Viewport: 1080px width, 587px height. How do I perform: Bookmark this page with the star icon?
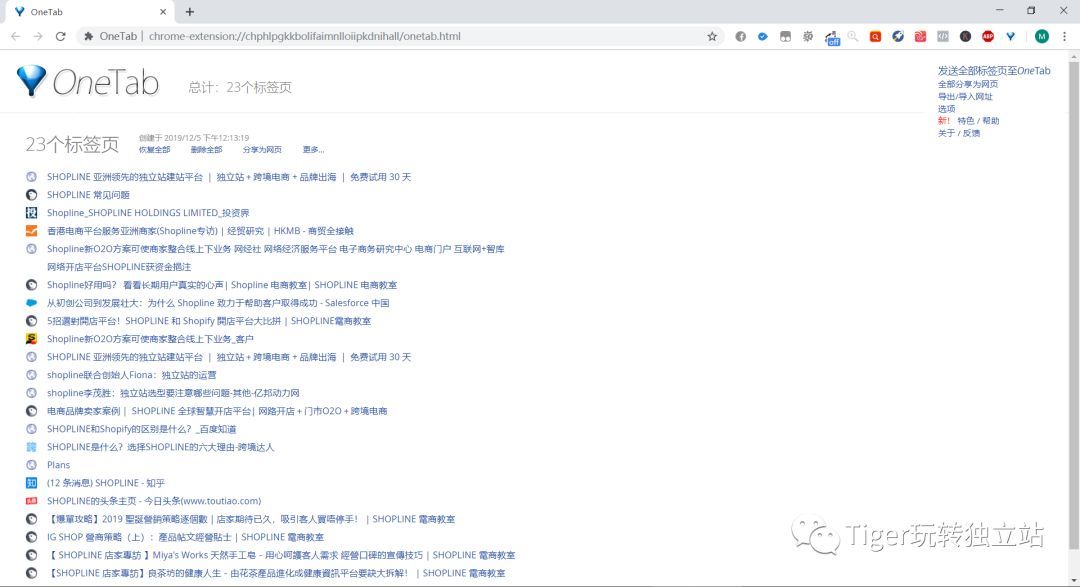(712, 37)
